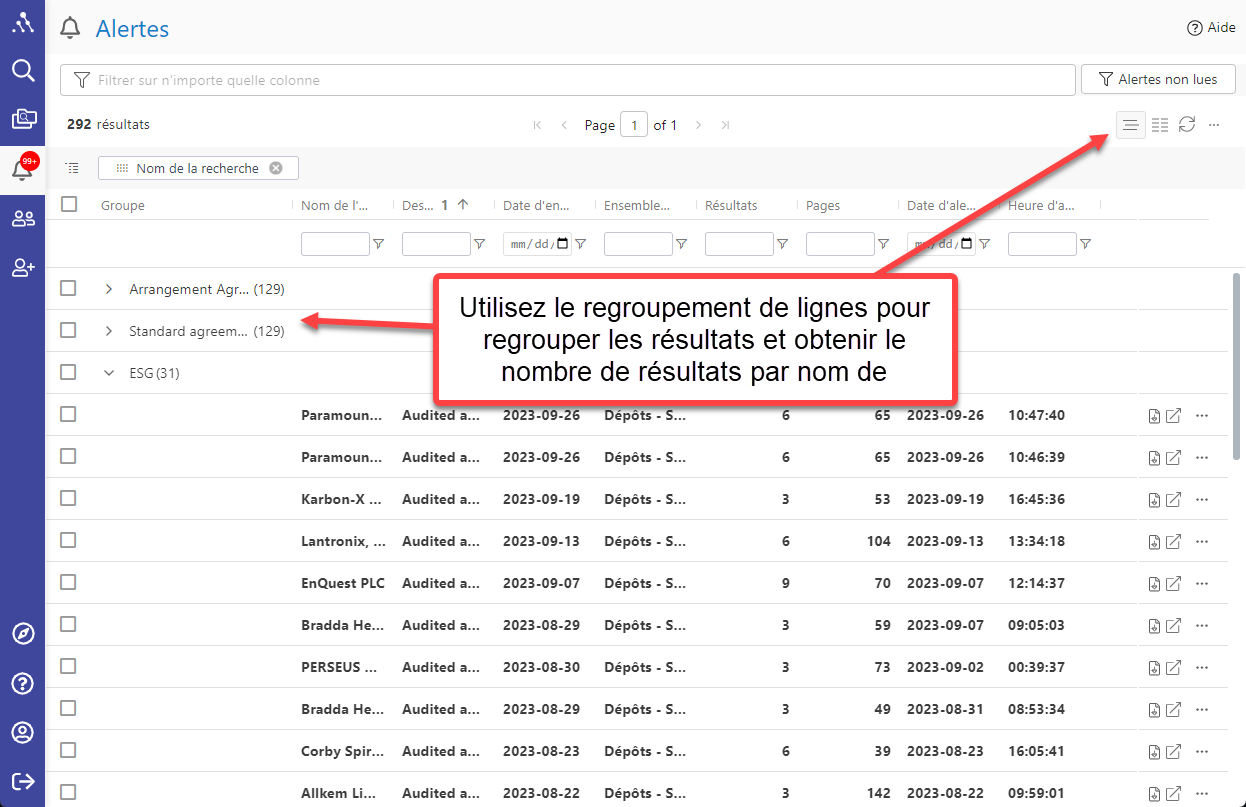Click the 'Bradda He...' name in the 09:05:03 row

(x=343, y=626)
